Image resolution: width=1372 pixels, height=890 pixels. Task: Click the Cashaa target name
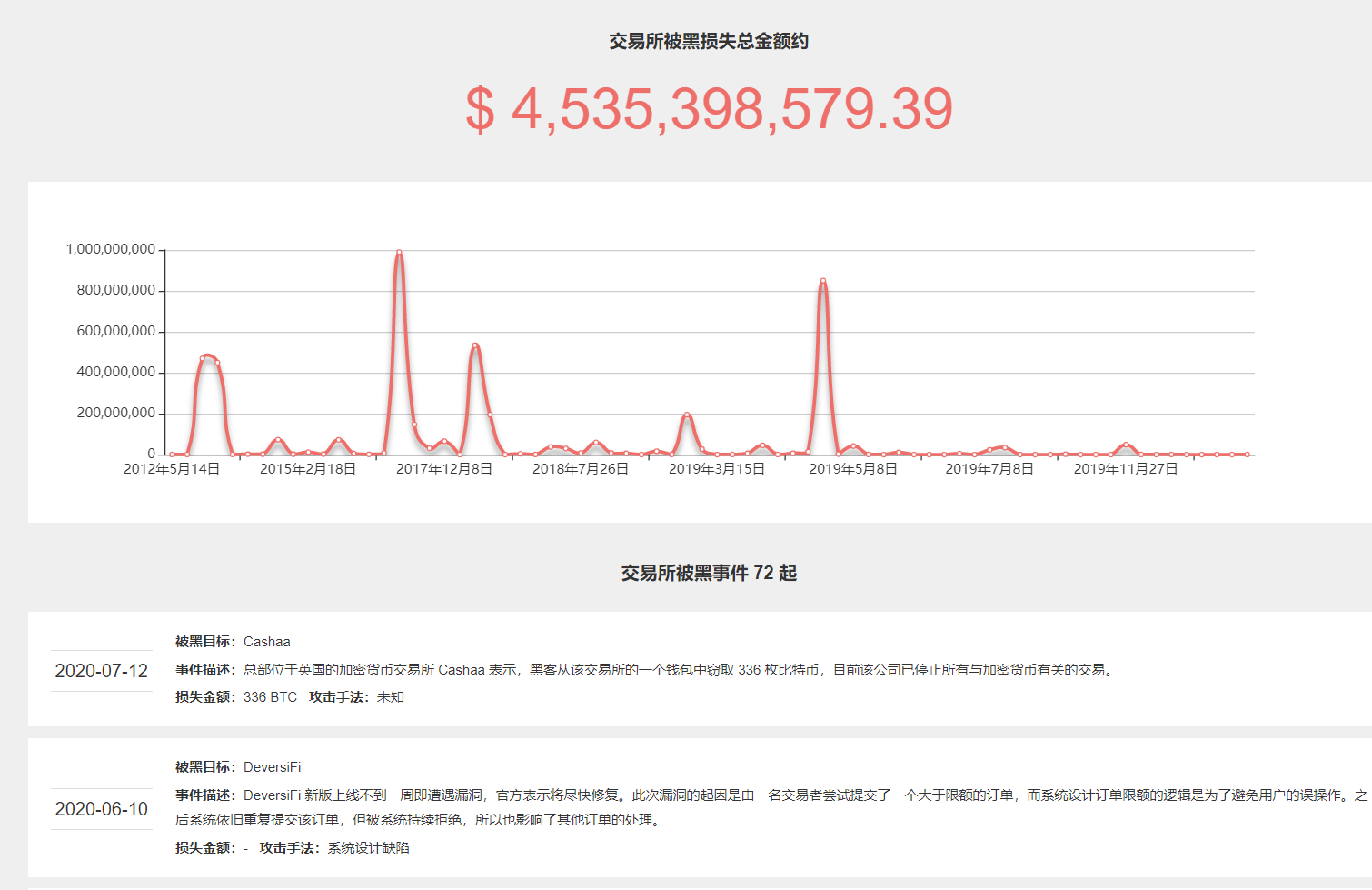coord(267,642)
